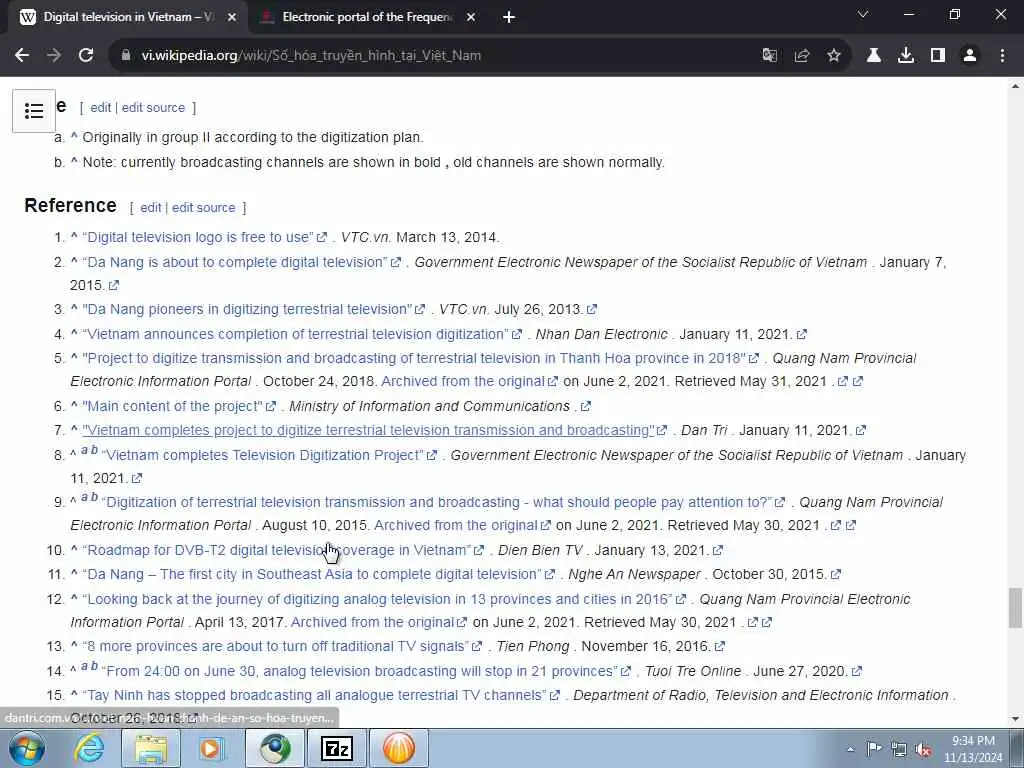Viewport: 1024px width, 768px height.
Task: Open Windows Media Player from the taskbar
Action: 212,748
